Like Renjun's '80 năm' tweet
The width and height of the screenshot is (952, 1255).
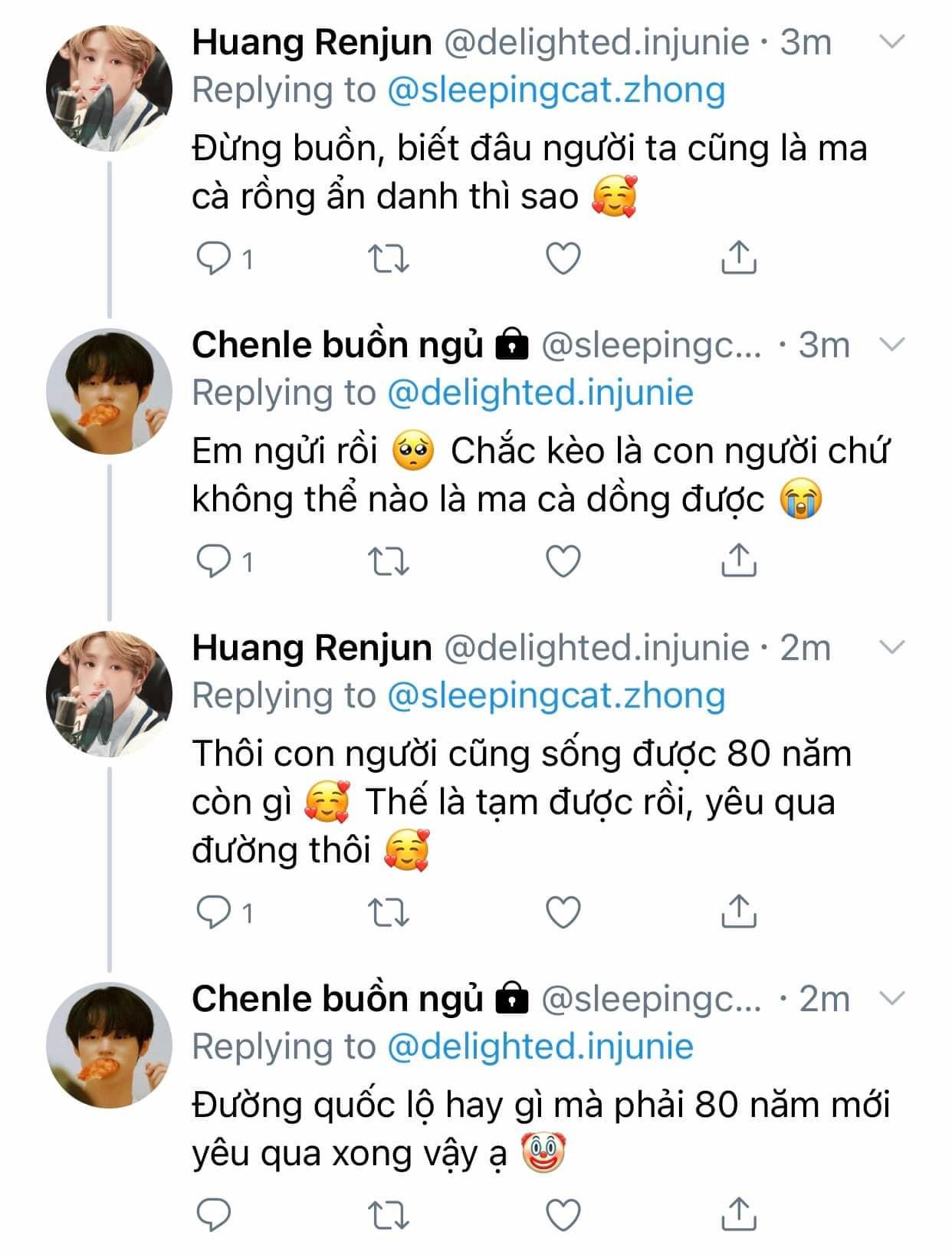click(x=563, y=912)
